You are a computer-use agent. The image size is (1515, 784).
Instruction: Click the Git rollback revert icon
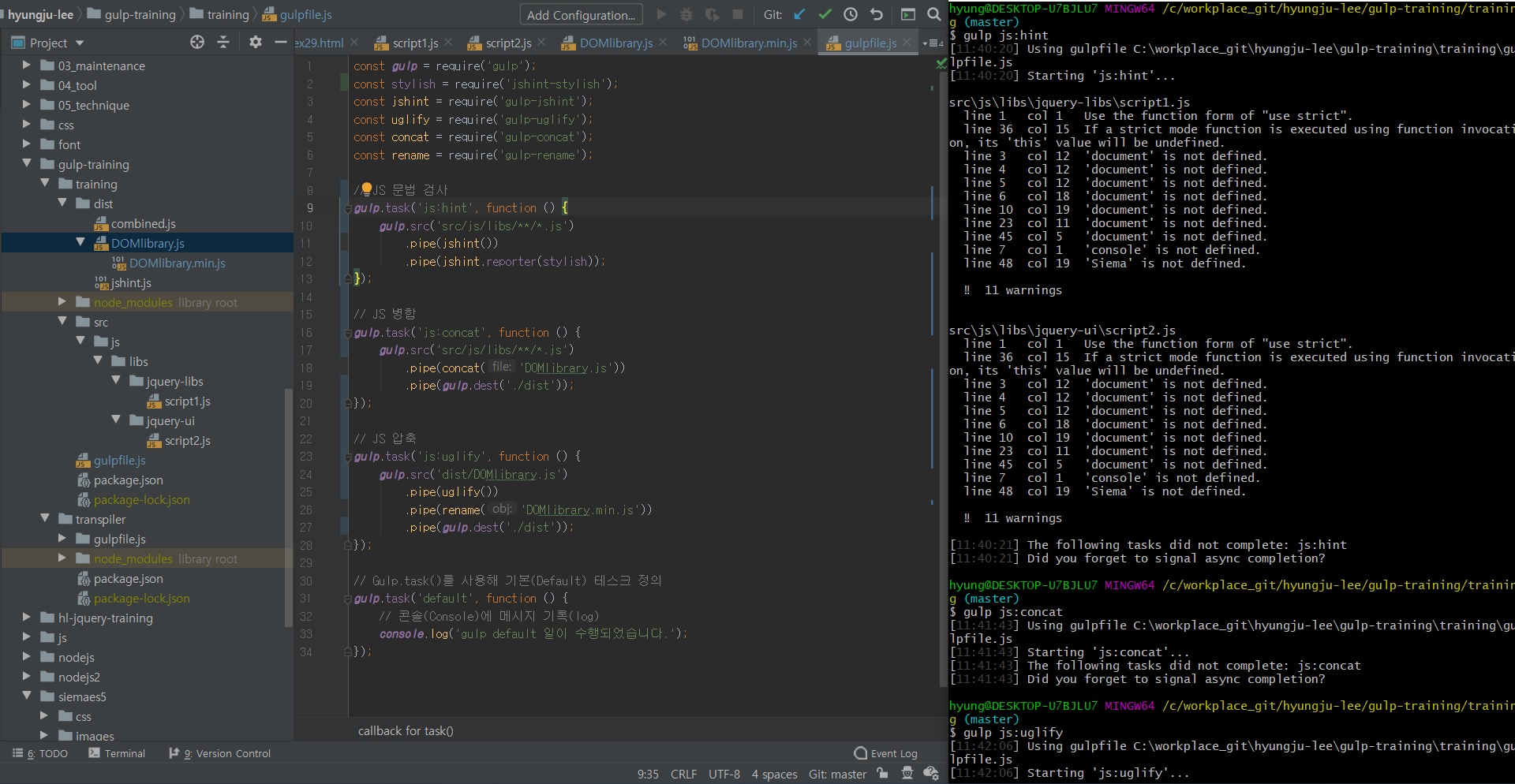point(876,14)
